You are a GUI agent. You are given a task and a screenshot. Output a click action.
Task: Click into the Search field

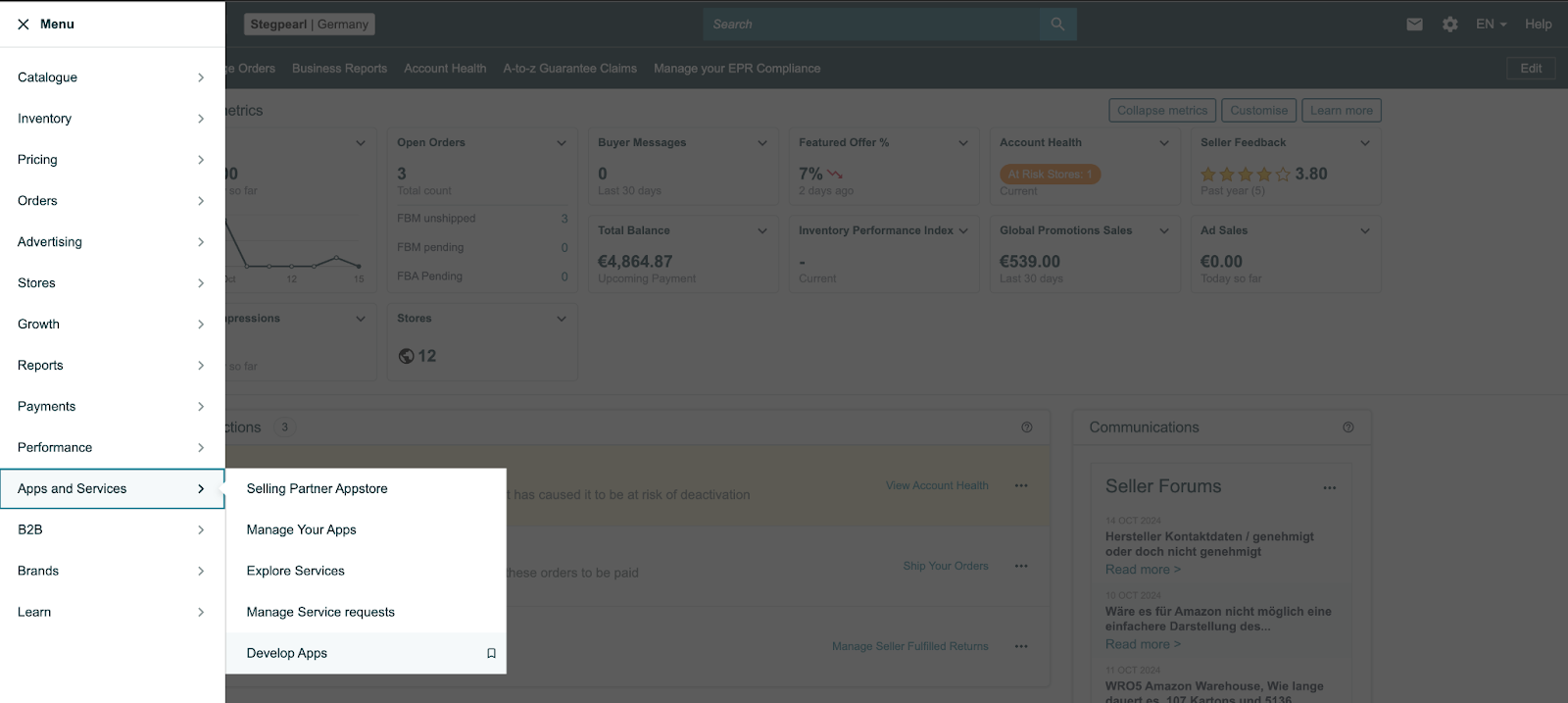871,25
